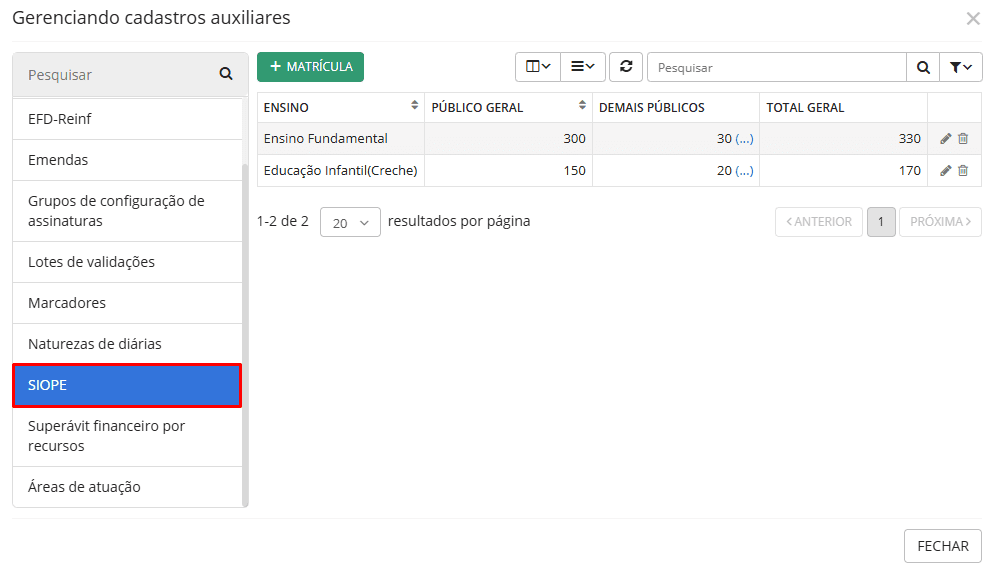
Task: Expand the filter options dropdown
Action: 960,67
